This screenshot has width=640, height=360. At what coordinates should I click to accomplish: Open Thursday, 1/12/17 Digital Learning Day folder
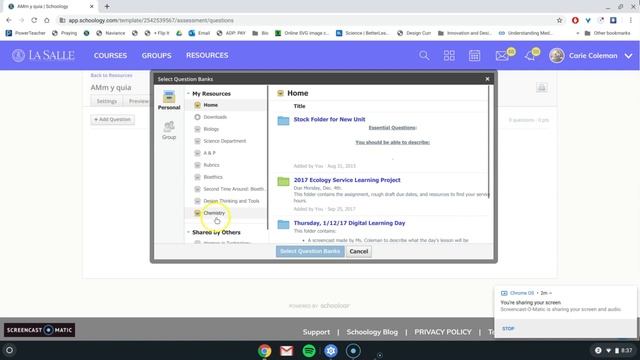coord(349,223)
